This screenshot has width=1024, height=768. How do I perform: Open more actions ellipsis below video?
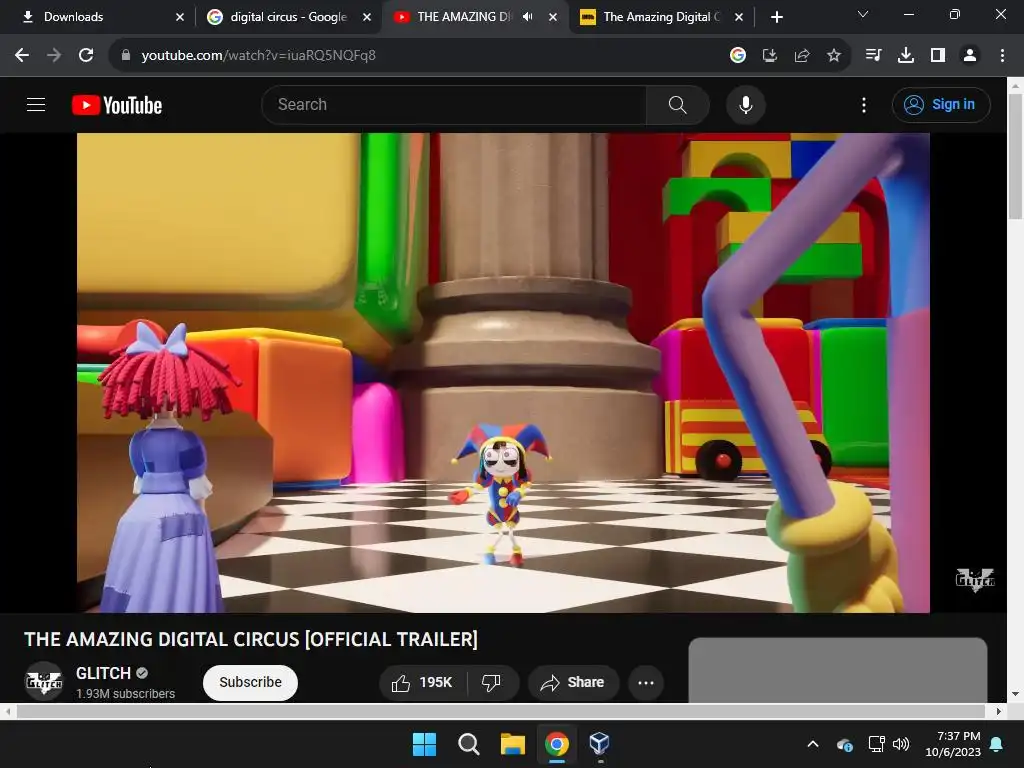646,682
